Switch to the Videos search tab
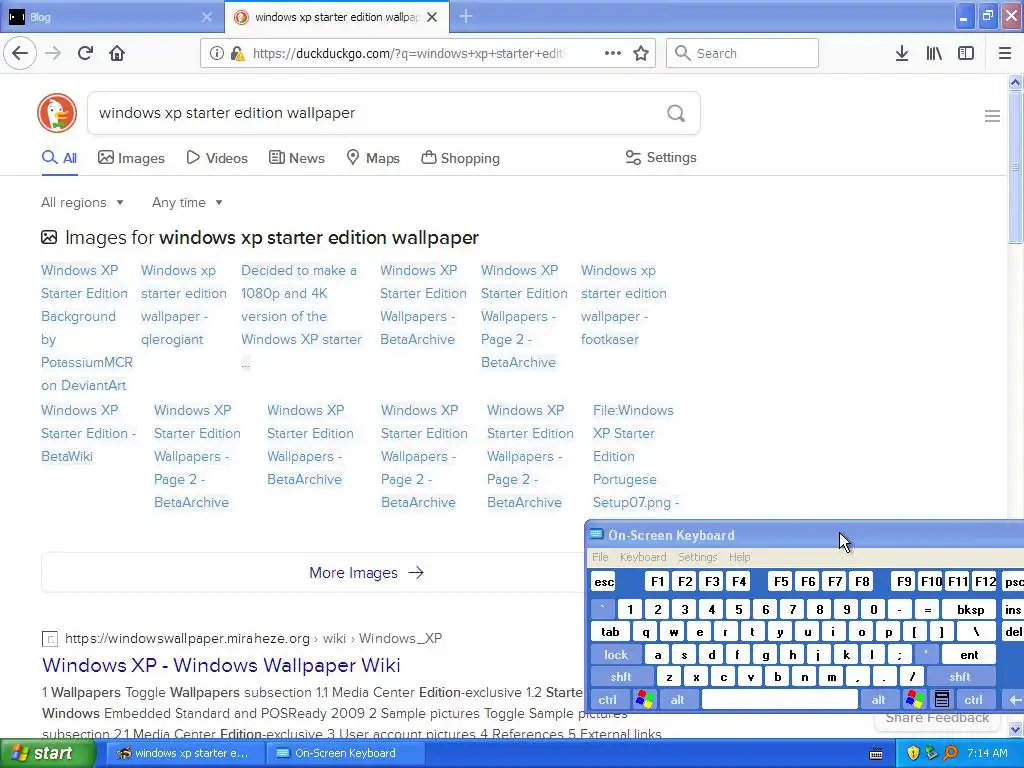Image resolution: width=1024 pixels, height=768 pixels. coord(217,158)
